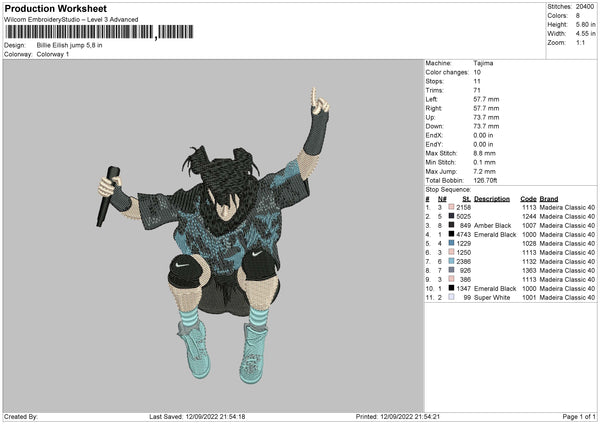Click thread code '1028'
600x424 pixels.
coord(529,243)
